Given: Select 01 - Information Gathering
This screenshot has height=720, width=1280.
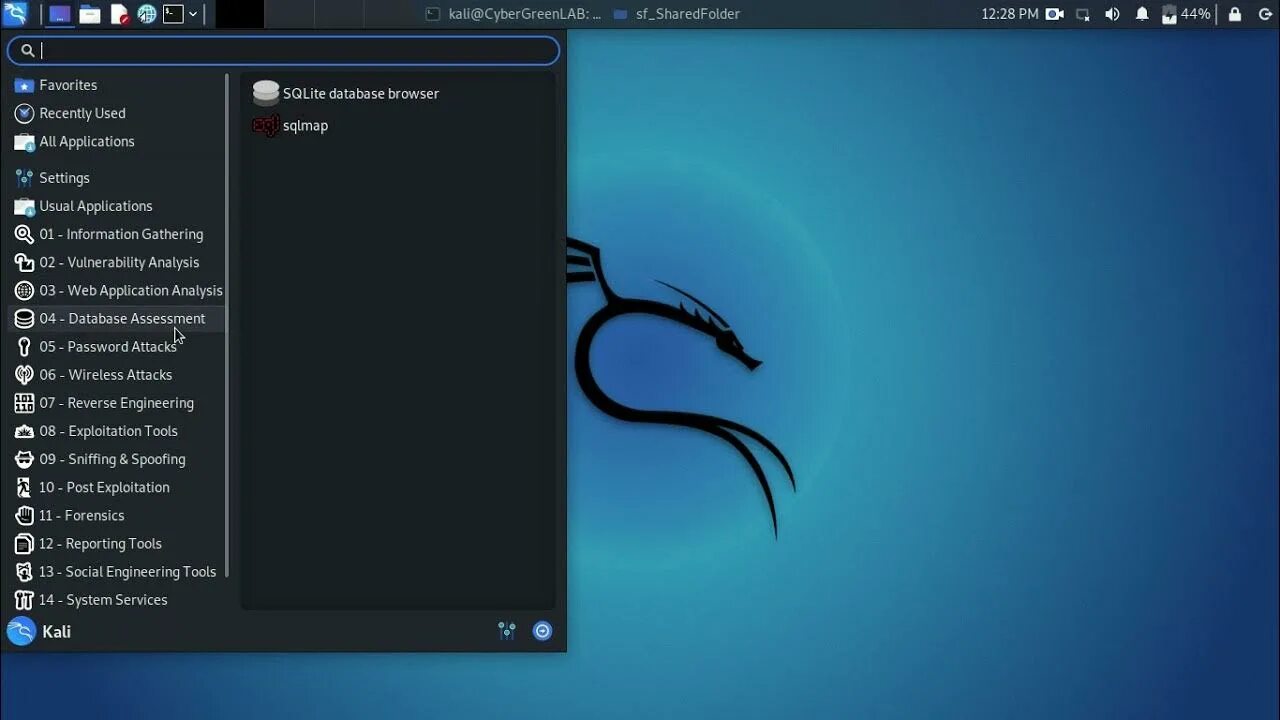Looking at the screenshot, I should click(118, 234).
